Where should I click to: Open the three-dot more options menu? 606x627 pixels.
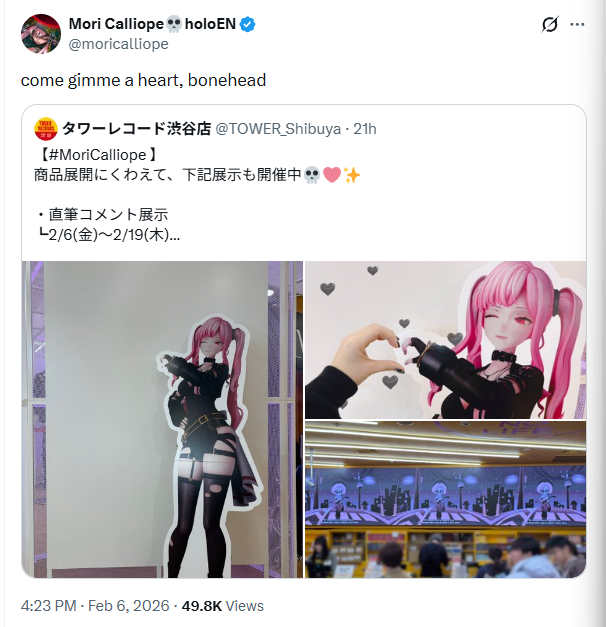click(x=577, y=25)
